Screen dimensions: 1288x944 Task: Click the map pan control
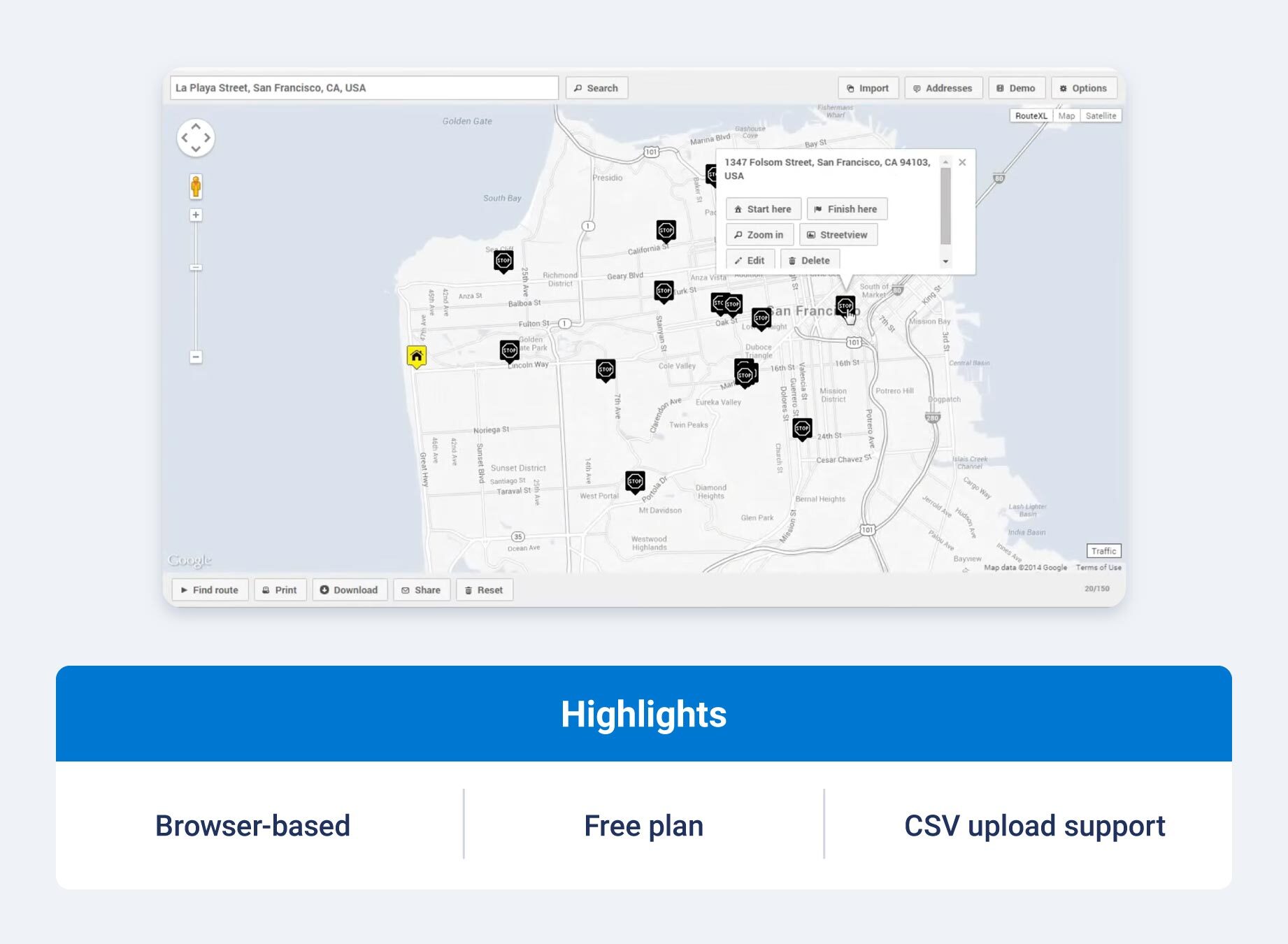pos(196,138)
